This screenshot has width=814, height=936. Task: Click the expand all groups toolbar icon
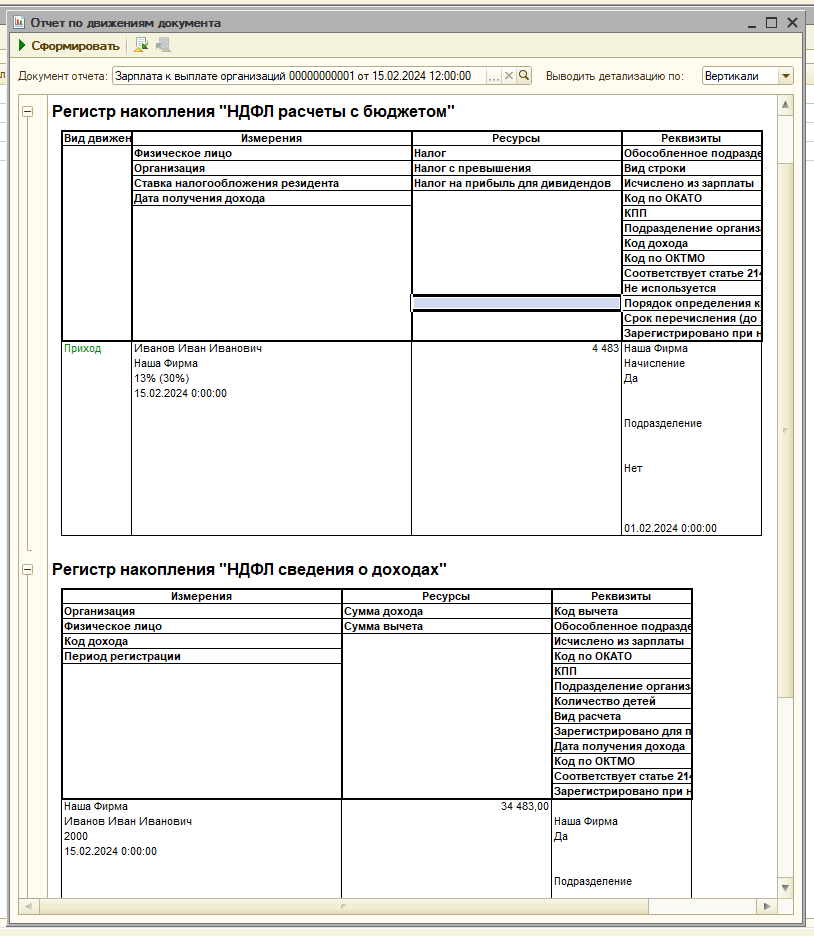[x=141, y=45]
